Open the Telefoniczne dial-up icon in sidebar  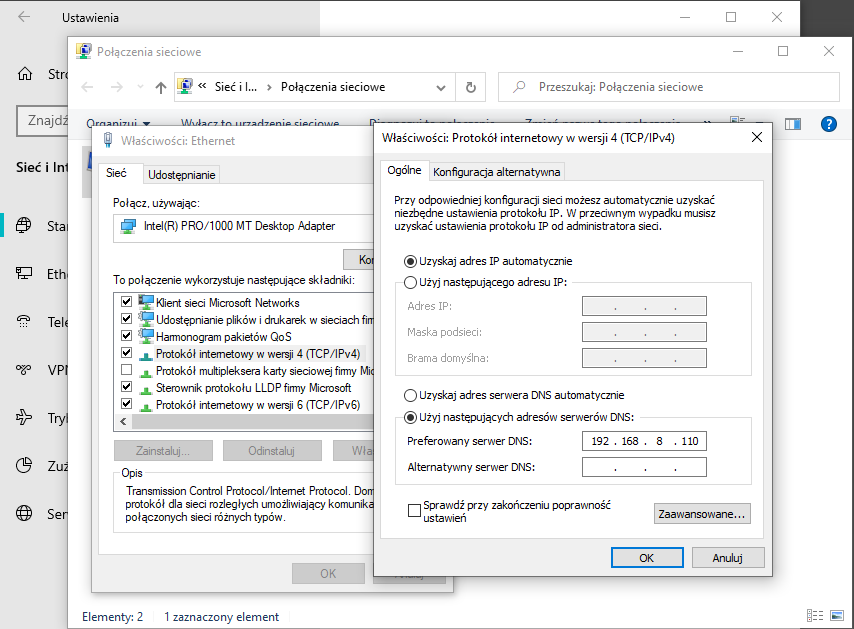tap(24, 321)
